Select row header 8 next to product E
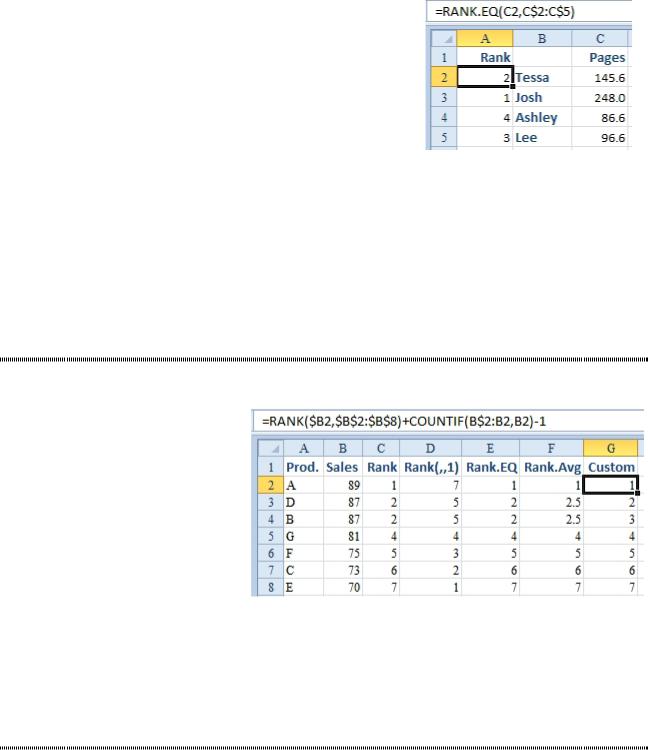This screenshot has height=750, width=648. pyautogui.click(x=271, y=587)
